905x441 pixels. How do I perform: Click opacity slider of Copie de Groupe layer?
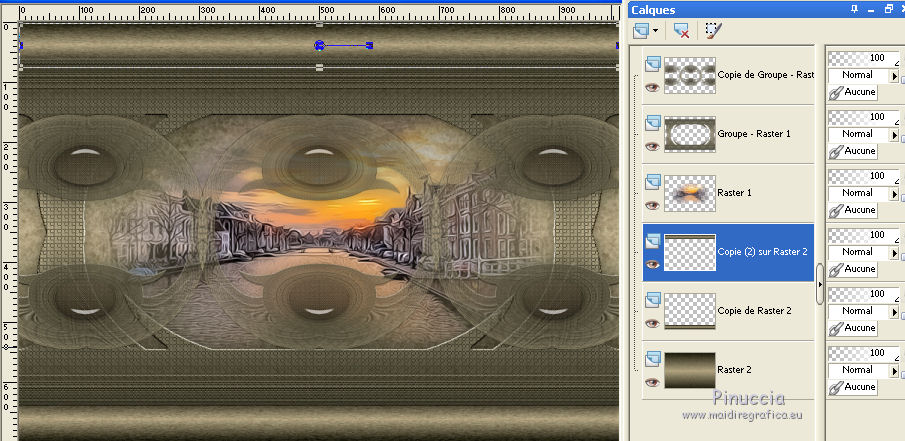(863, 58)
